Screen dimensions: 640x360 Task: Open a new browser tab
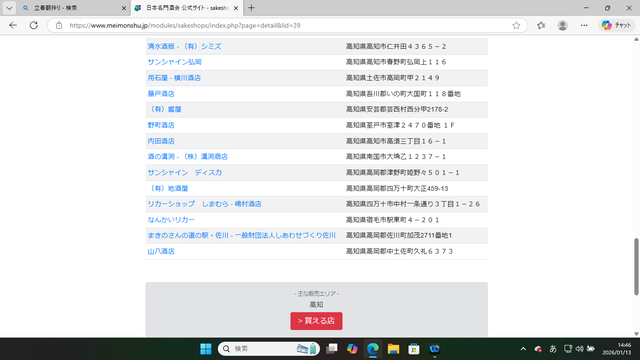pyautogui.click(x=251, y=8)
